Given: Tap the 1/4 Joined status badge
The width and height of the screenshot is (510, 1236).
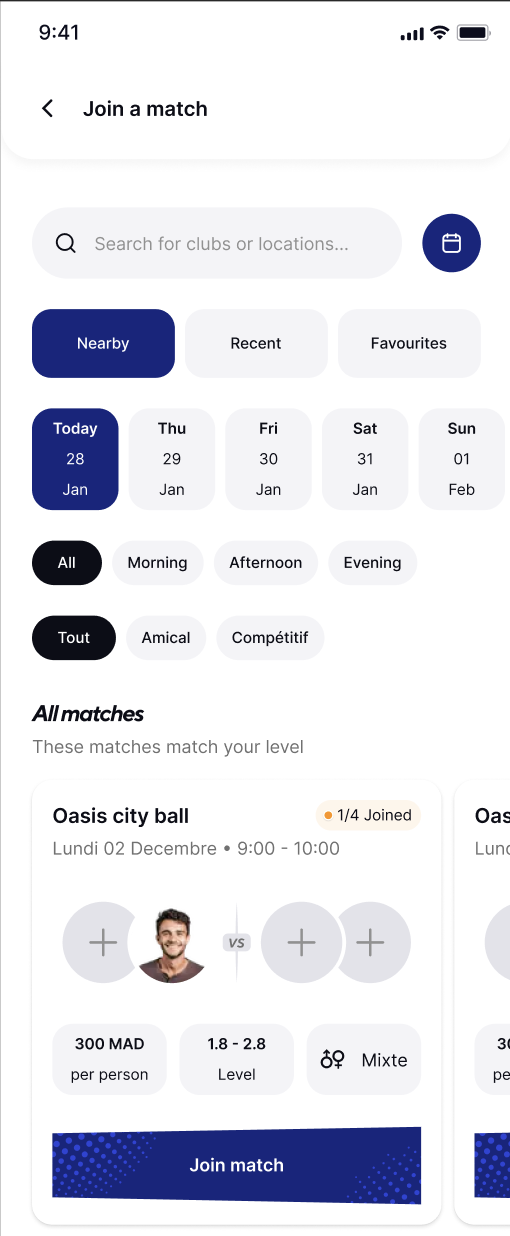Looking at the screenshot, I should (x=367, y=815).
